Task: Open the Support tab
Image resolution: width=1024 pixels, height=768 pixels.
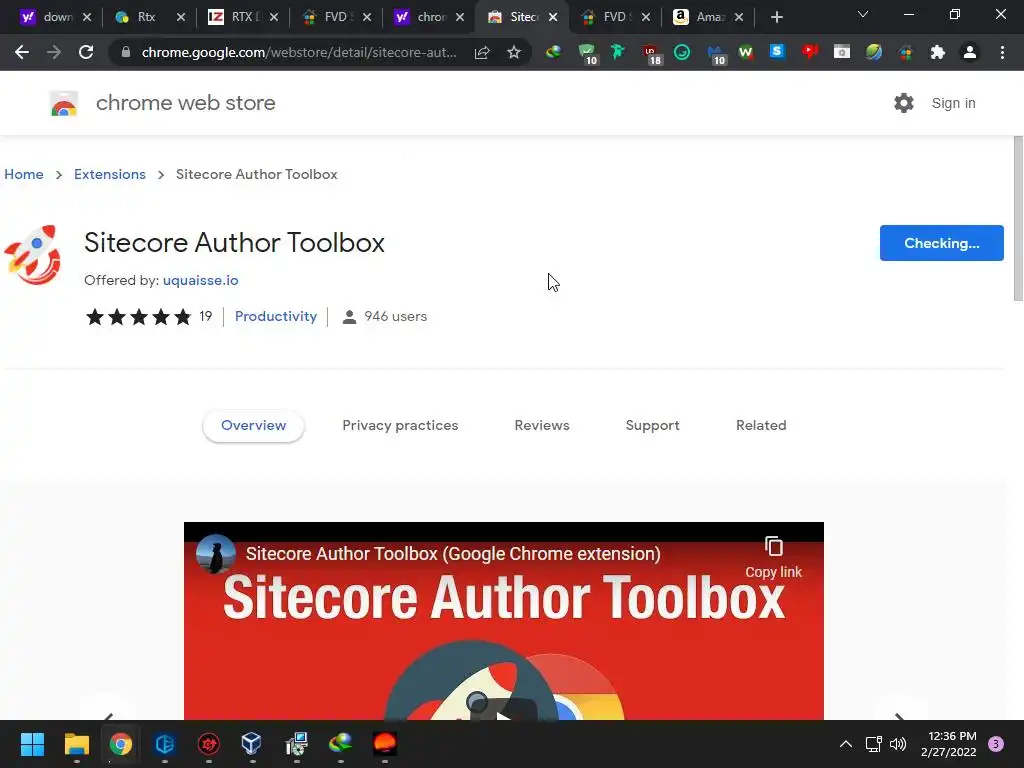Action: coord(652,425)
